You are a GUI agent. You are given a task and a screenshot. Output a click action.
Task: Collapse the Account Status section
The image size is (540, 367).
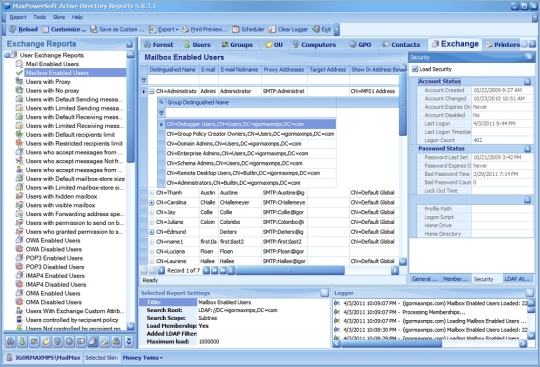tap(527, 82)
